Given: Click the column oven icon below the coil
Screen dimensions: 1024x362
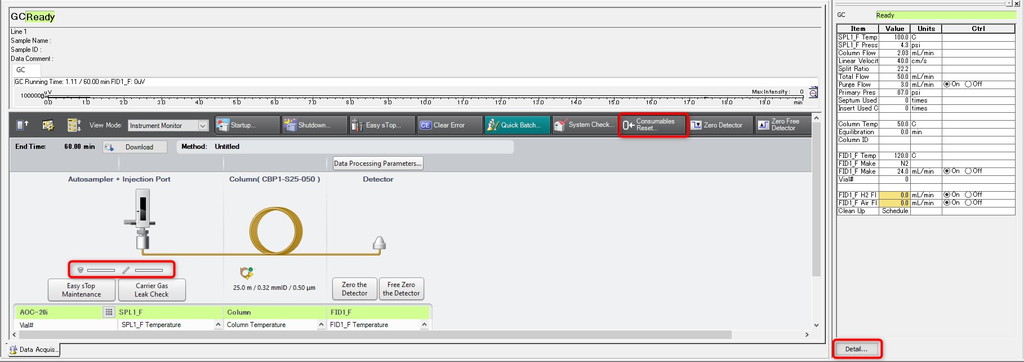Looking at the screenshot, I should click(247, 273).
